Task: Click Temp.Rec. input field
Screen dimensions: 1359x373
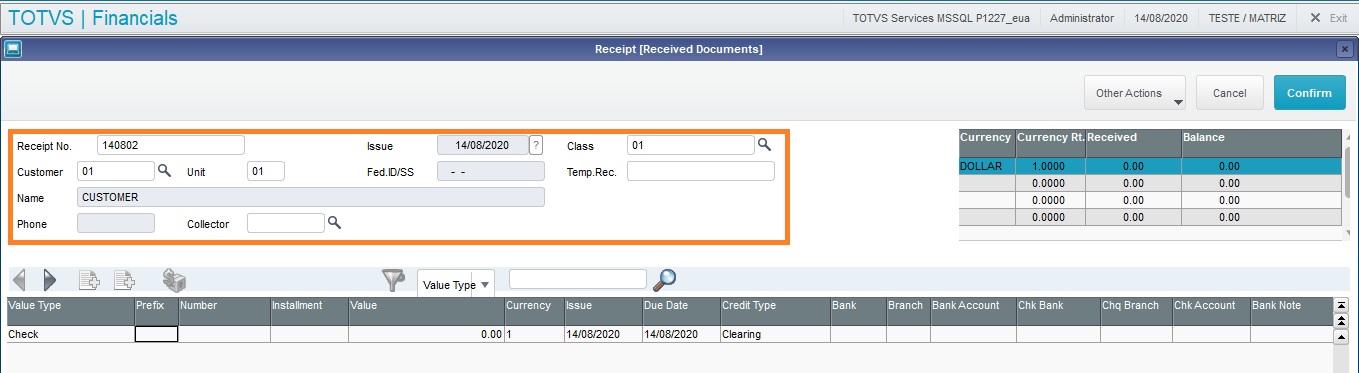Action: [701, 171]
